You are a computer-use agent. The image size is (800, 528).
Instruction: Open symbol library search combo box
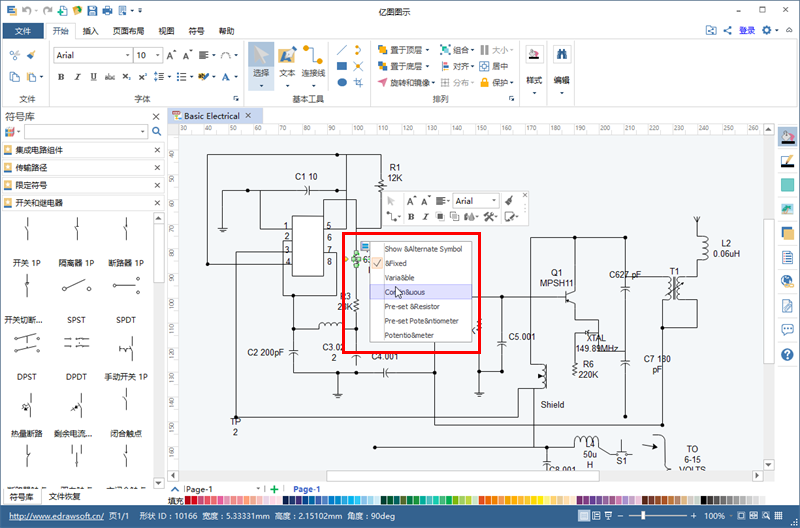(x=87, y=132)
